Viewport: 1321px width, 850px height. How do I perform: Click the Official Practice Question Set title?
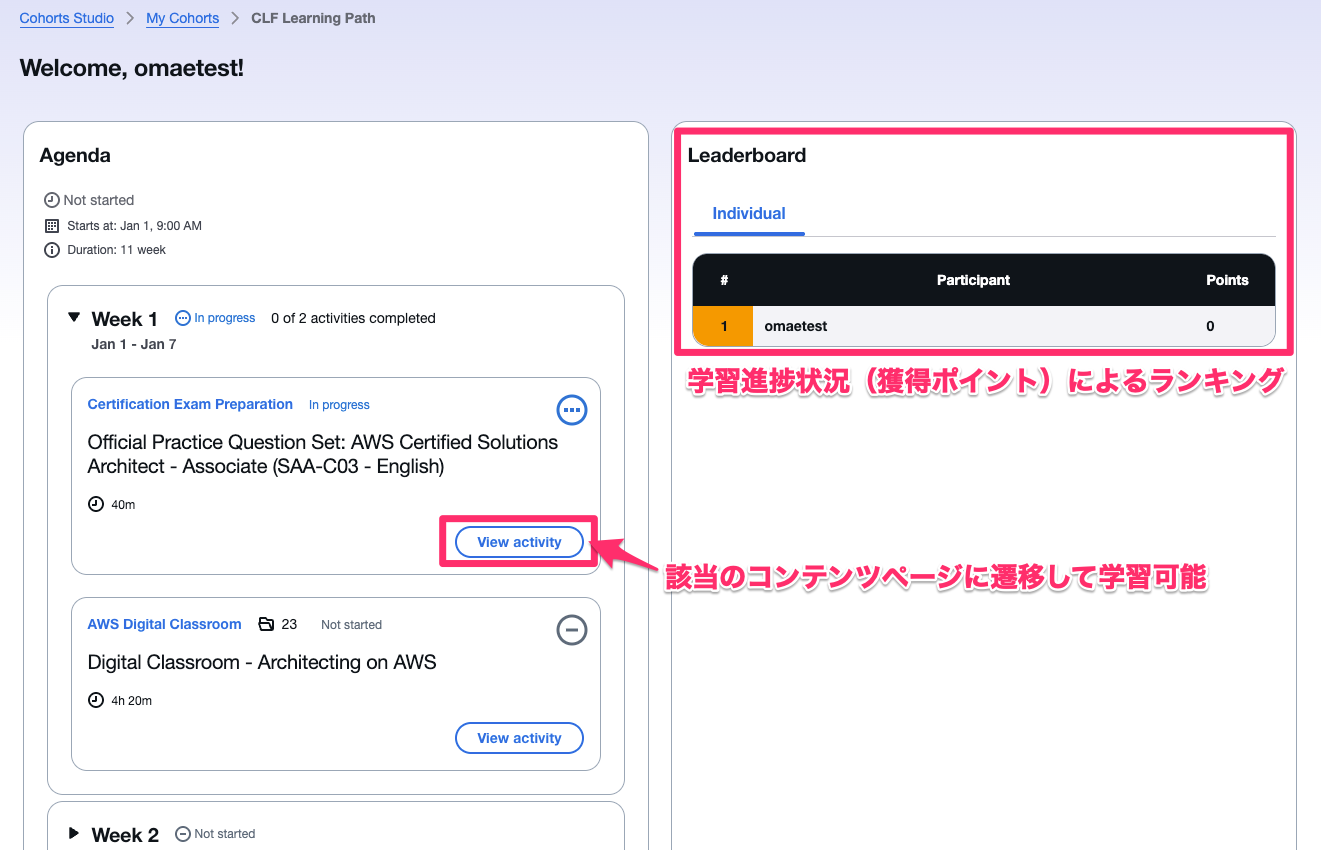click(323, 454)
